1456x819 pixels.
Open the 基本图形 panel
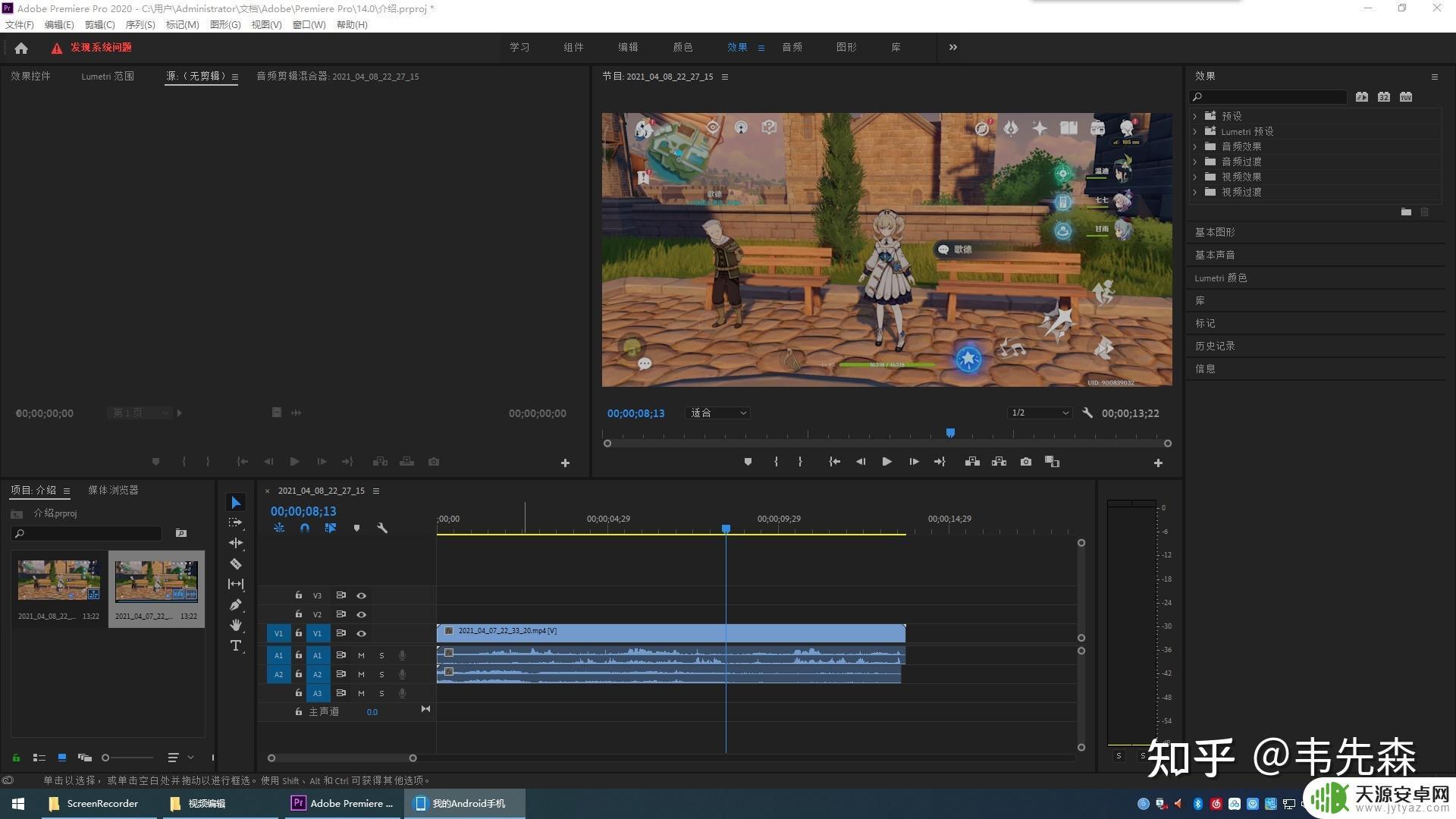pos(1215,232)
